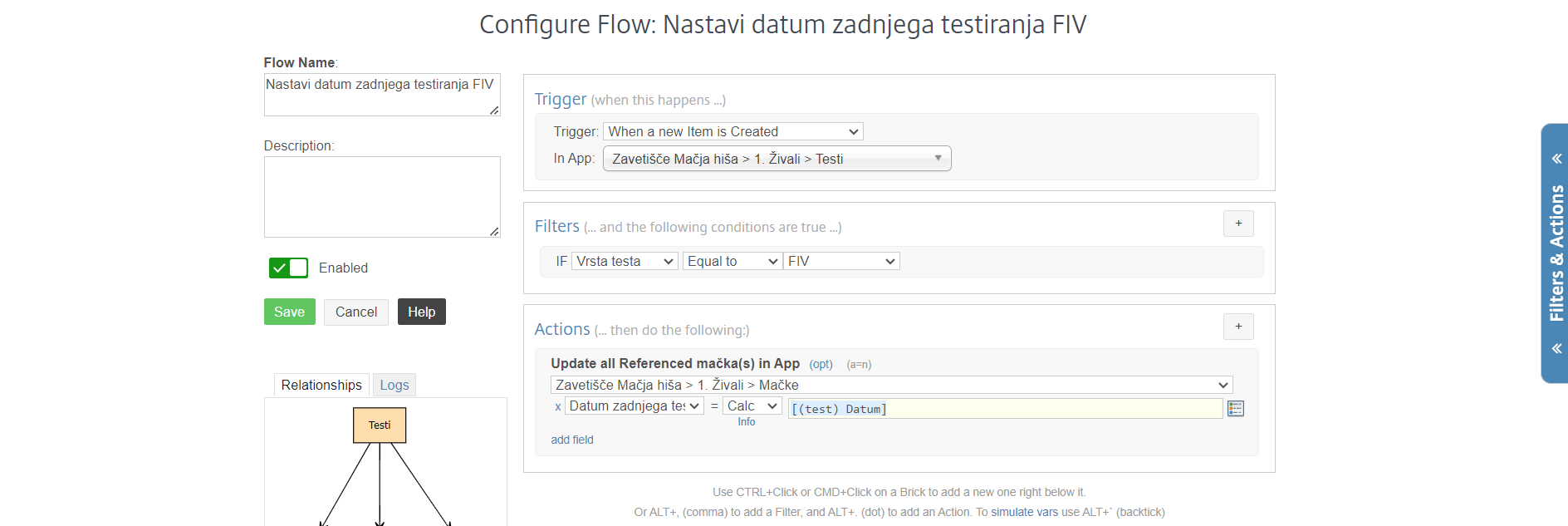This screenshot has width=1568, height=526.
Task: Expand Filters & Actions panel with top chevron
Action: point(1556,159)
